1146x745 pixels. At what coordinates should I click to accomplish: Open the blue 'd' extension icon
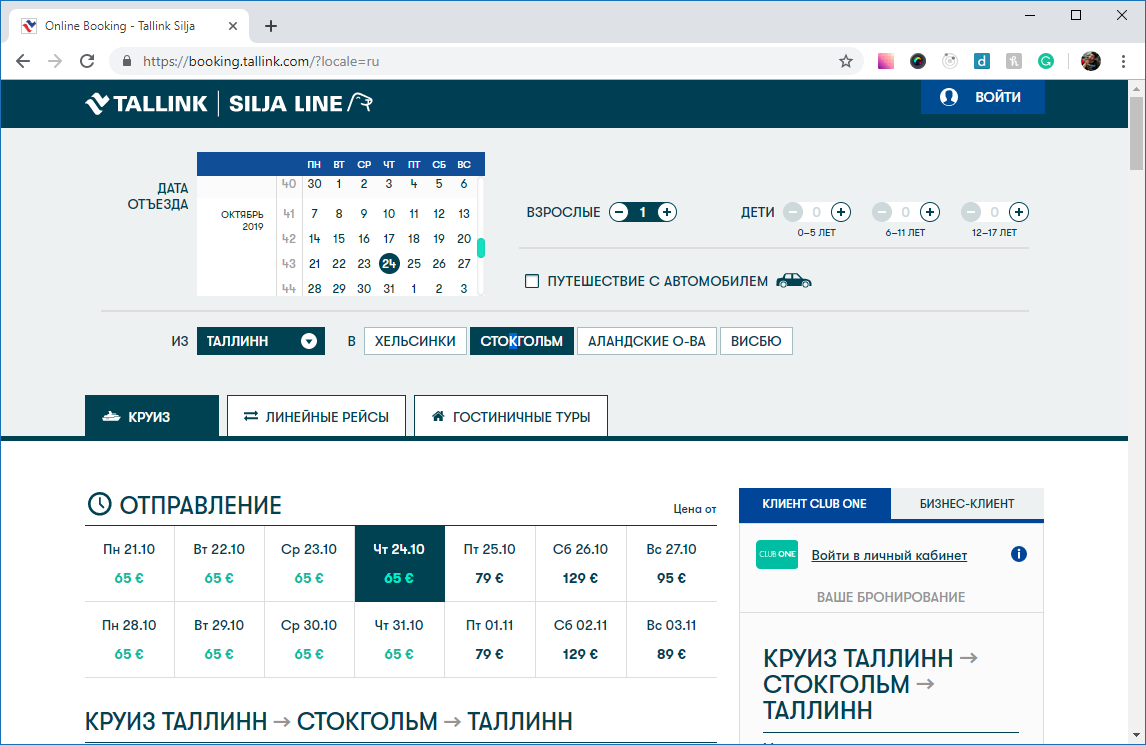[x=982, y=61]
